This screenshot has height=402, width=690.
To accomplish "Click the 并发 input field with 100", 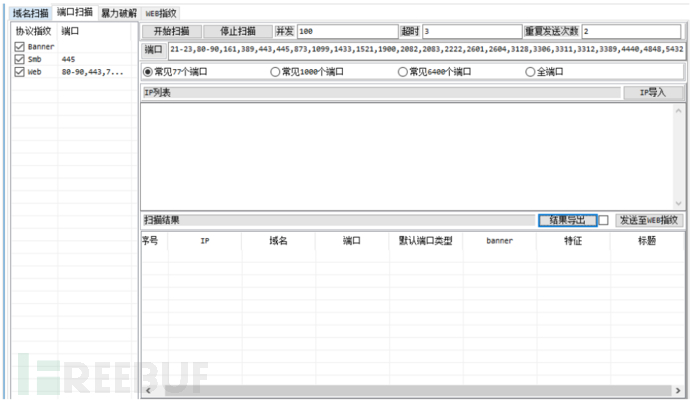I will click(x=348, y=31).
